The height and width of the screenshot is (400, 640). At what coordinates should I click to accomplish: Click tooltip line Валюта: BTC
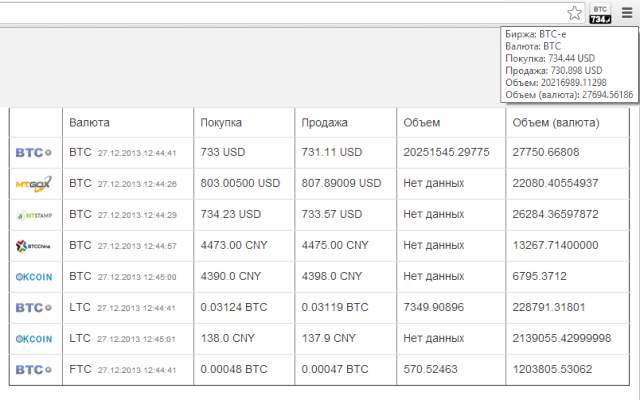(x=533, y=46)
